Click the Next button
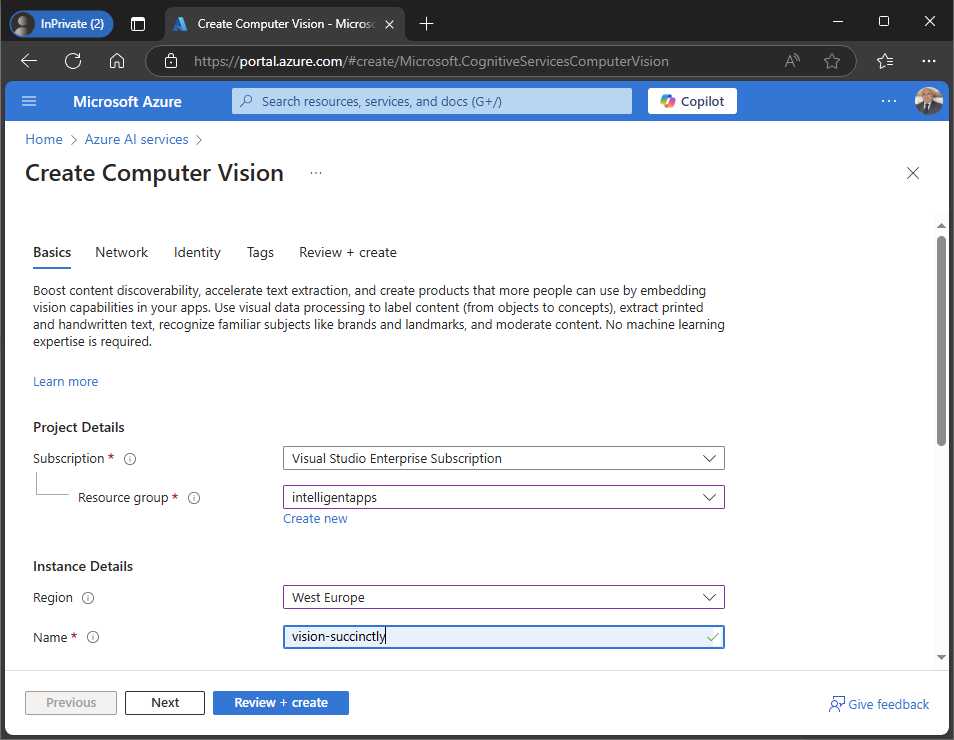The height and width of the screenshot is (740, 954). [165, 703]
